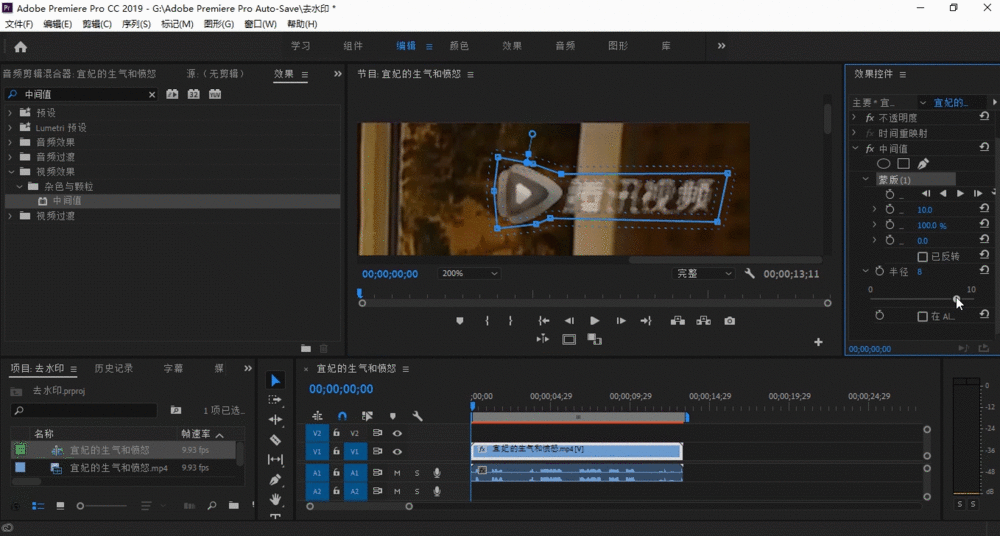Click Comparison View button
This screenshot has width=1000, height=536.
[x=594, y=339]
